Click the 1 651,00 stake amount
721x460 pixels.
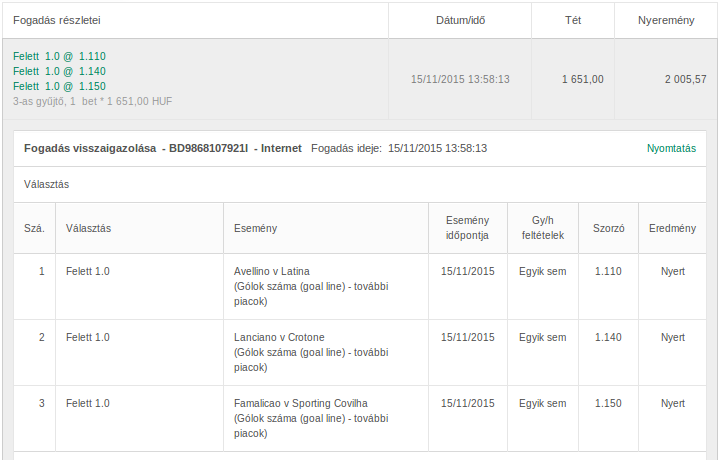coord(583,79)
